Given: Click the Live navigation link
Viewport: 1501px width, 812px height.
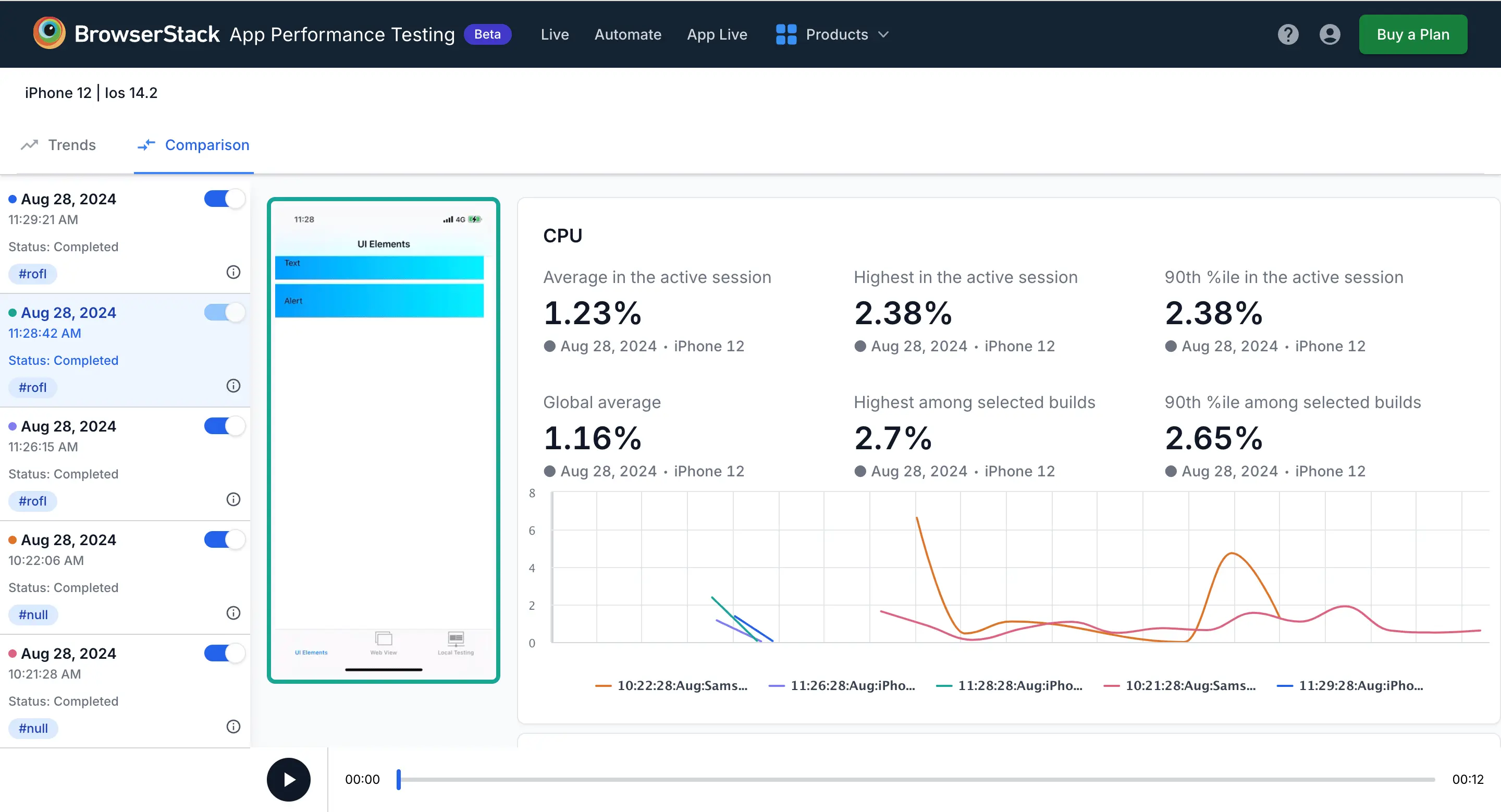Looking at the screenshot, I should coord(555,34).
